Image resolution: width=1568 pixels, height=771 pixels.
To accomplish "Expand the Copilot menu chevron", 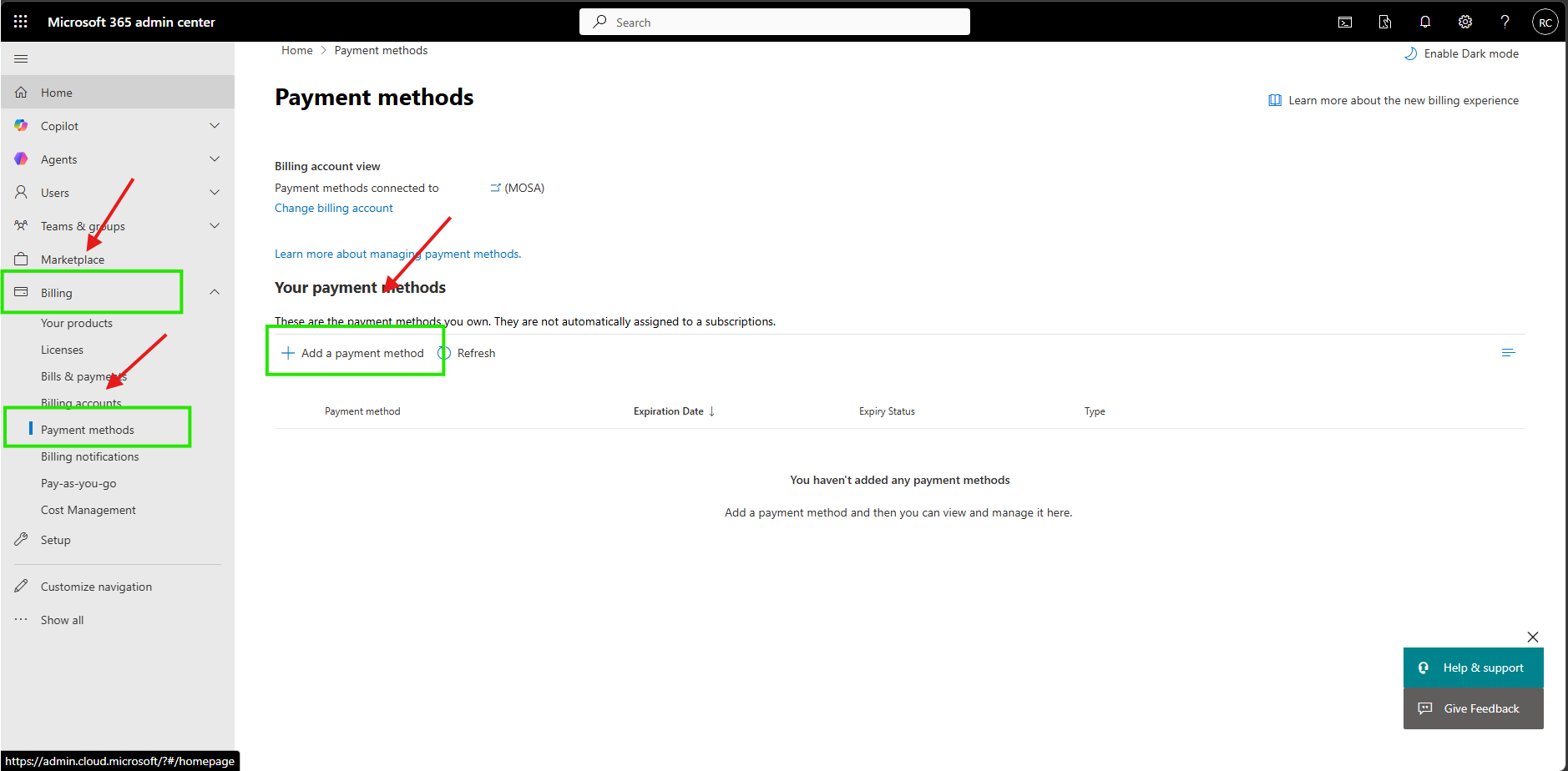I will coord(215,125).
